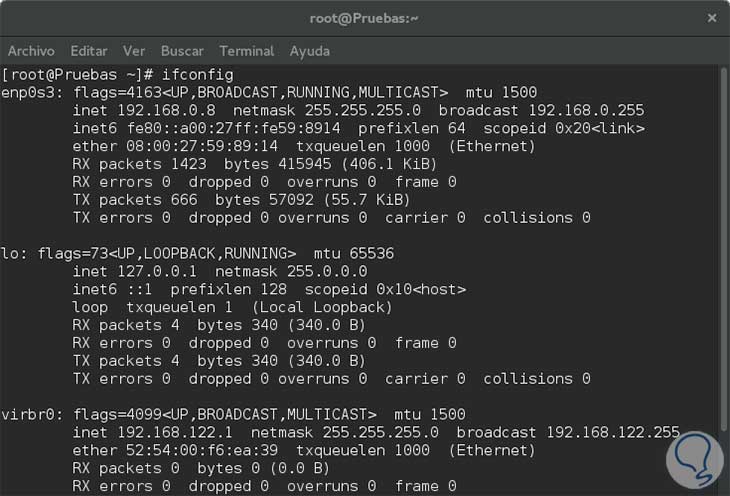
Task: Close the terminal window
Action: [x=711, y=17]
